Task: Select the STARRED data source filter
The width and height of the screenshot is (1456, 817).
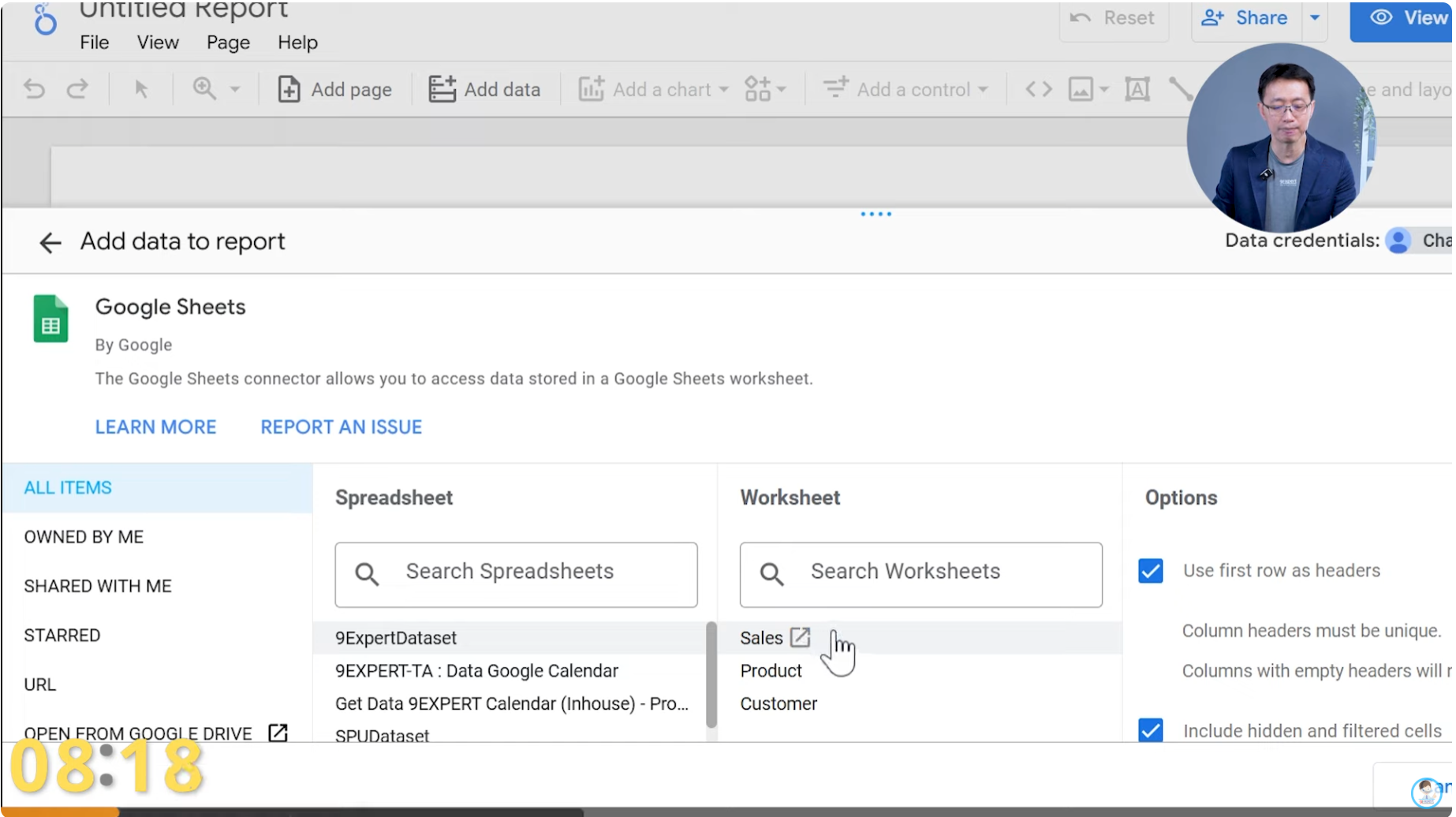Action: (x=62, y=635)
